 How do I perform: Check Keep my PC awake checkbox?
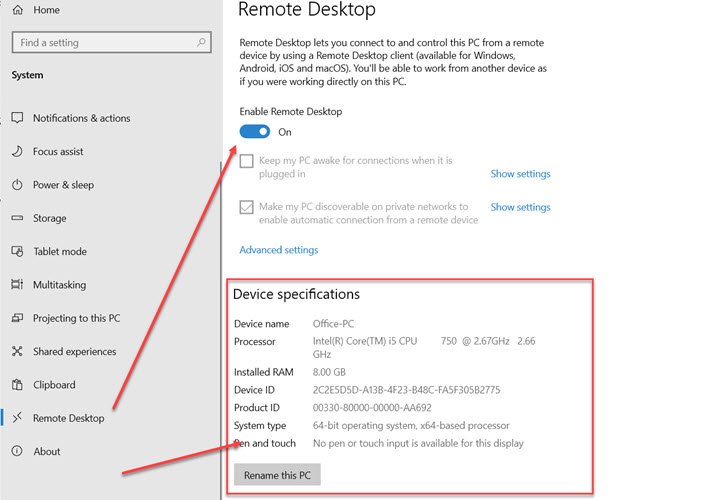click(246, 161)
